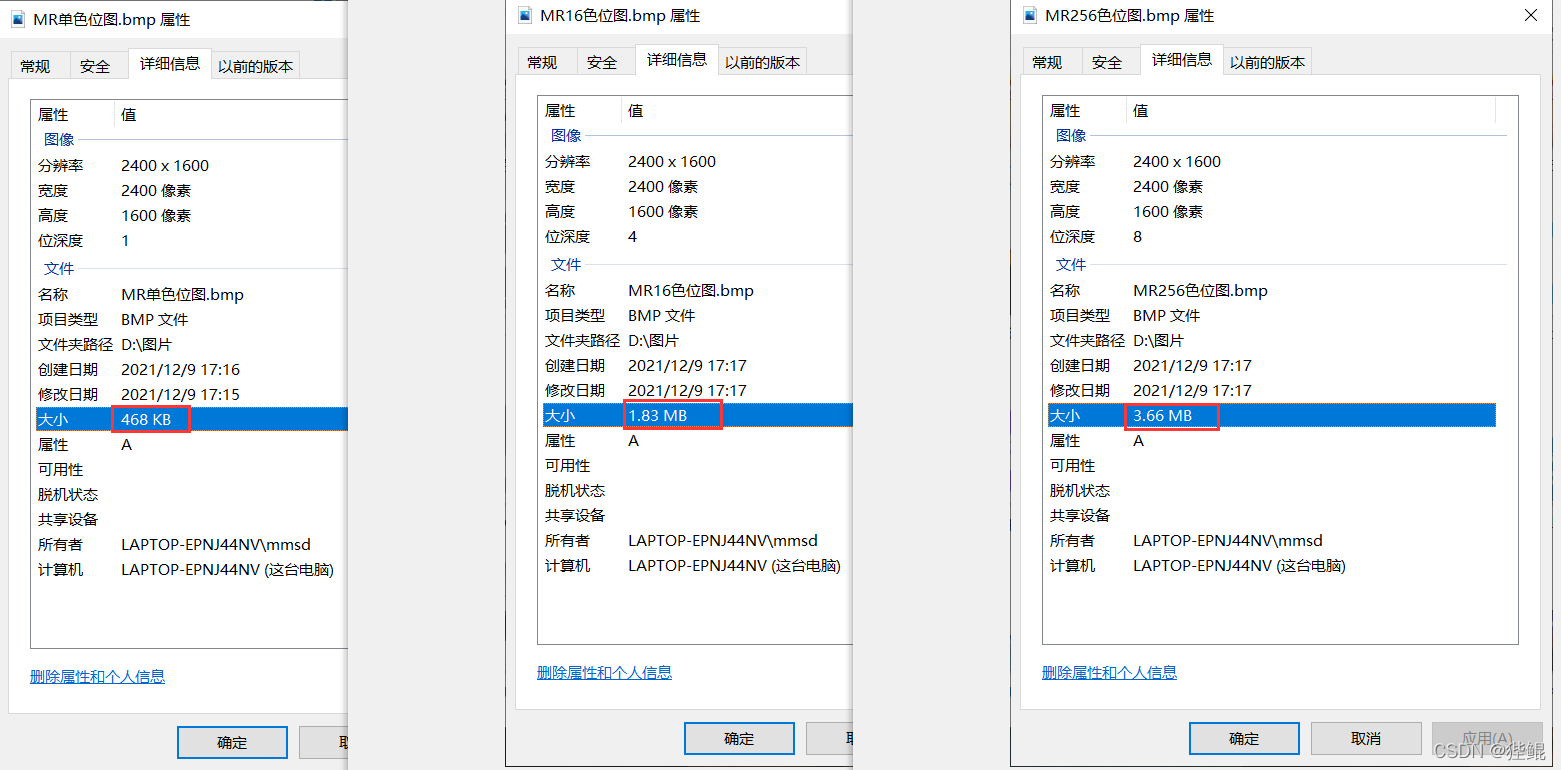Click 属性 column header in MR单色位图.bmp window
The height and width of the screenshot is (770, 1561).
(x=53, y=115)
